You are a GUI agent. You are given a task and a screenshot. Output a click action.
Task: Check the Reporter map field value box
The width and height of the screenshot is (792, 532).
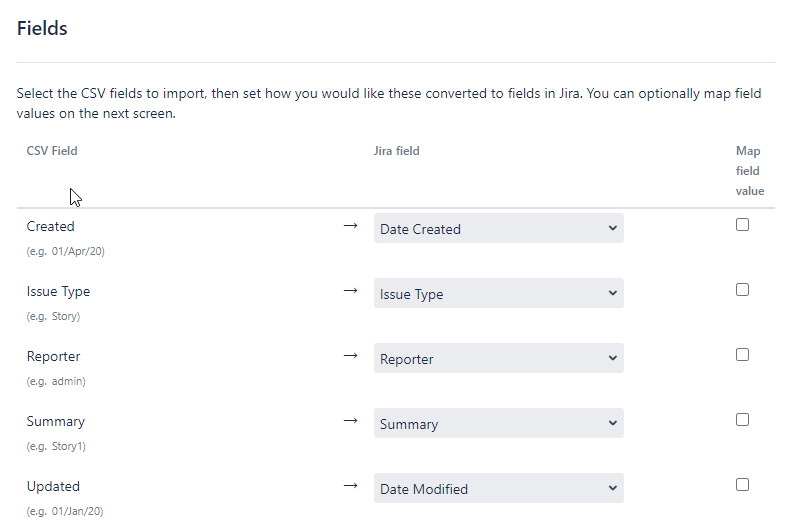tap(742, 355)
